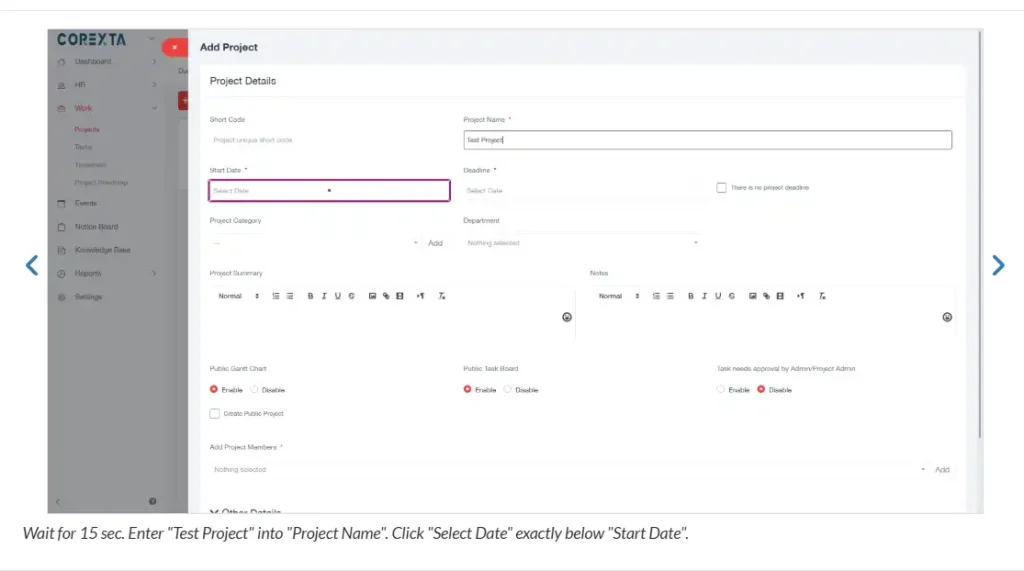Close the Add Project panel
The width and height of the screenshot is (1024, 571).
point(174,47)
